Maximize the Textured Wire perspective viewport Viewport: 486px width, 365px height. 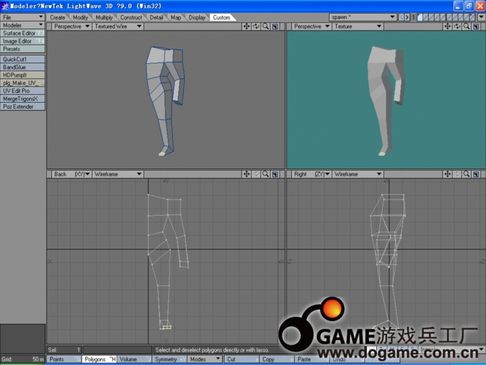point(275,26)
